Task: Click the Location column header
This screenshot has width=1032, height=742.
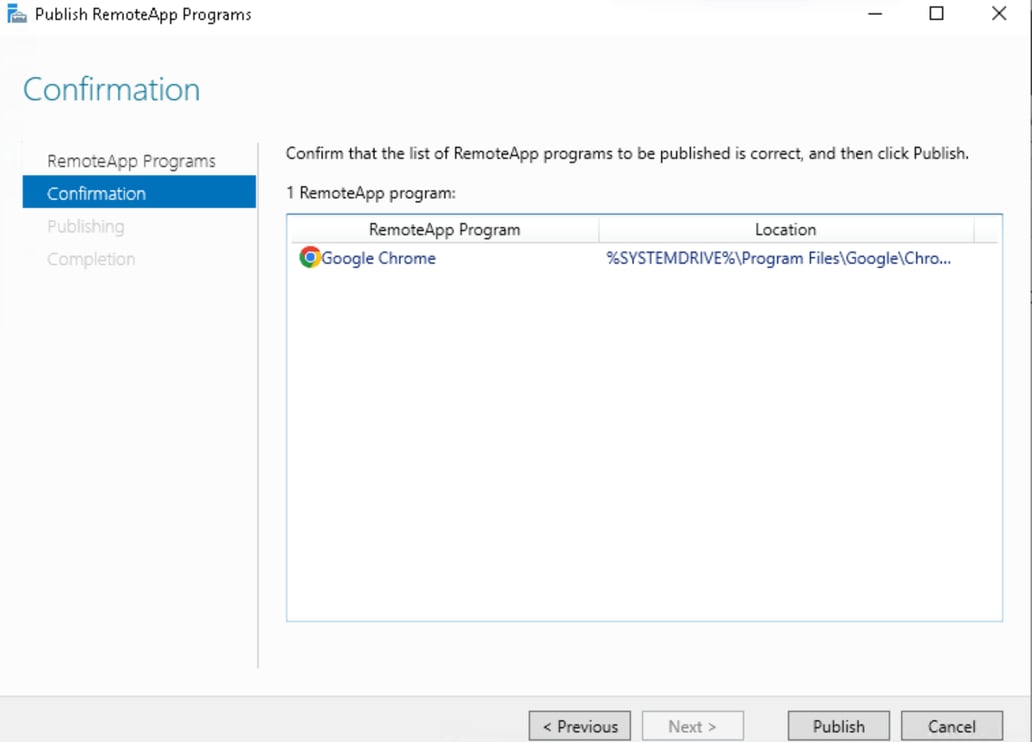Action: tap(786, 229)
